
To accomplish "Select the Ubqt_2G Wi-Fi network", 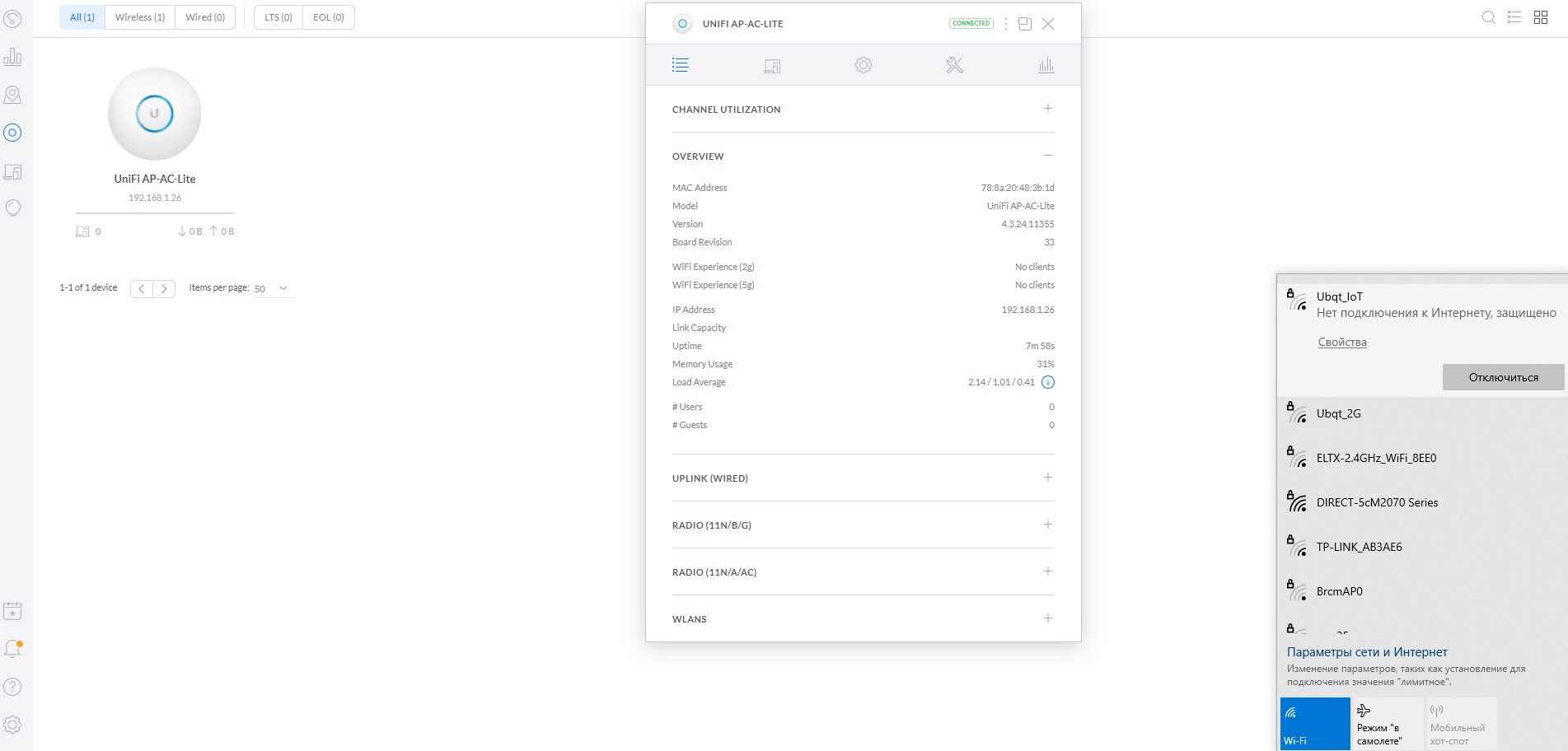I will [x=1422, y=413].
